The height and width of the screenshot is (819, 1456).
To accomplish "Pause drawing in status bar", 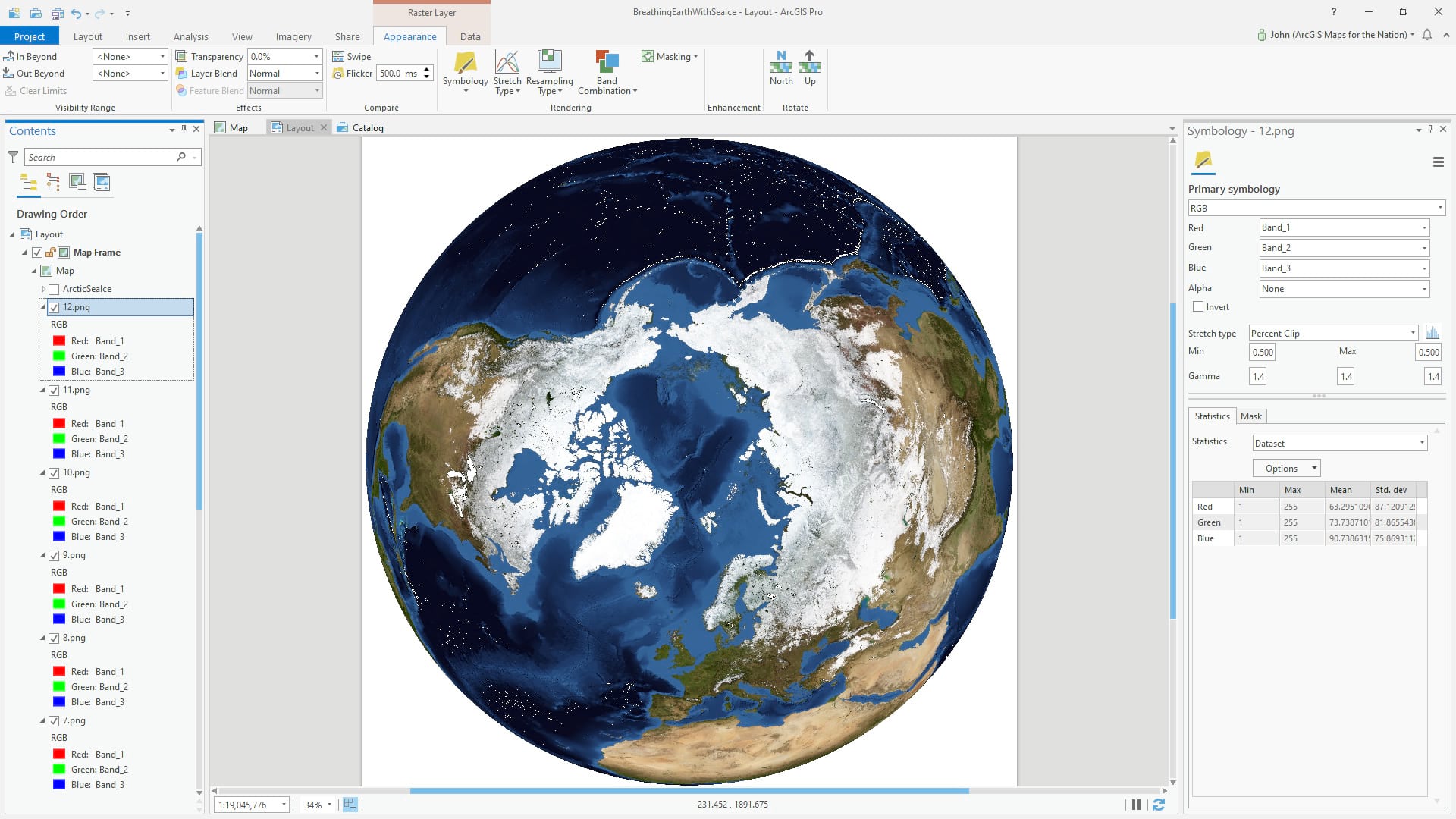I will 1136,805.
